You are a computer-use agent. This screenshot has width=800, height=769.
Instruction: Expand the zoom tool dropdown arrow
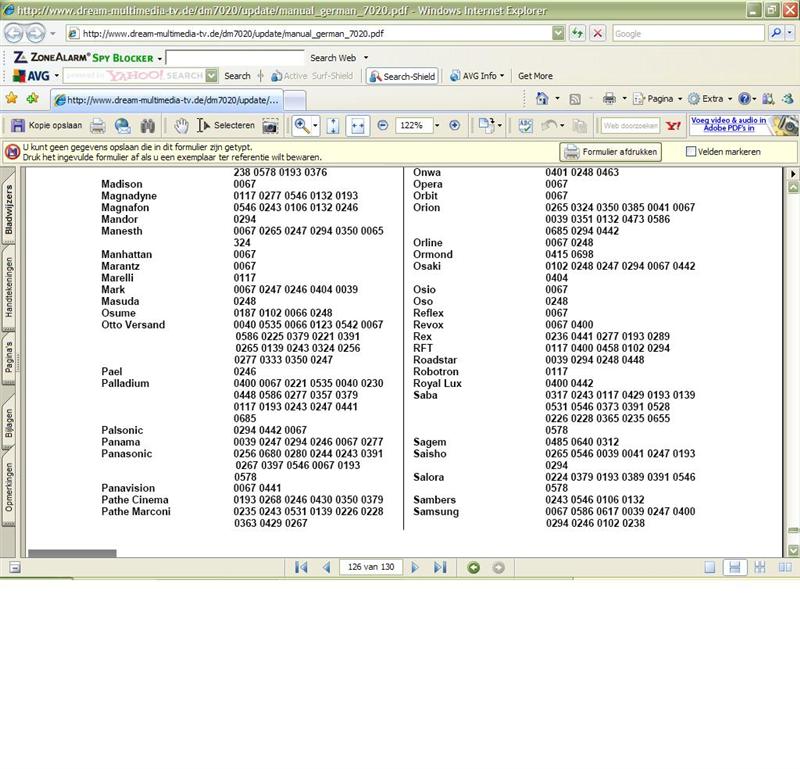pos(315,126)
